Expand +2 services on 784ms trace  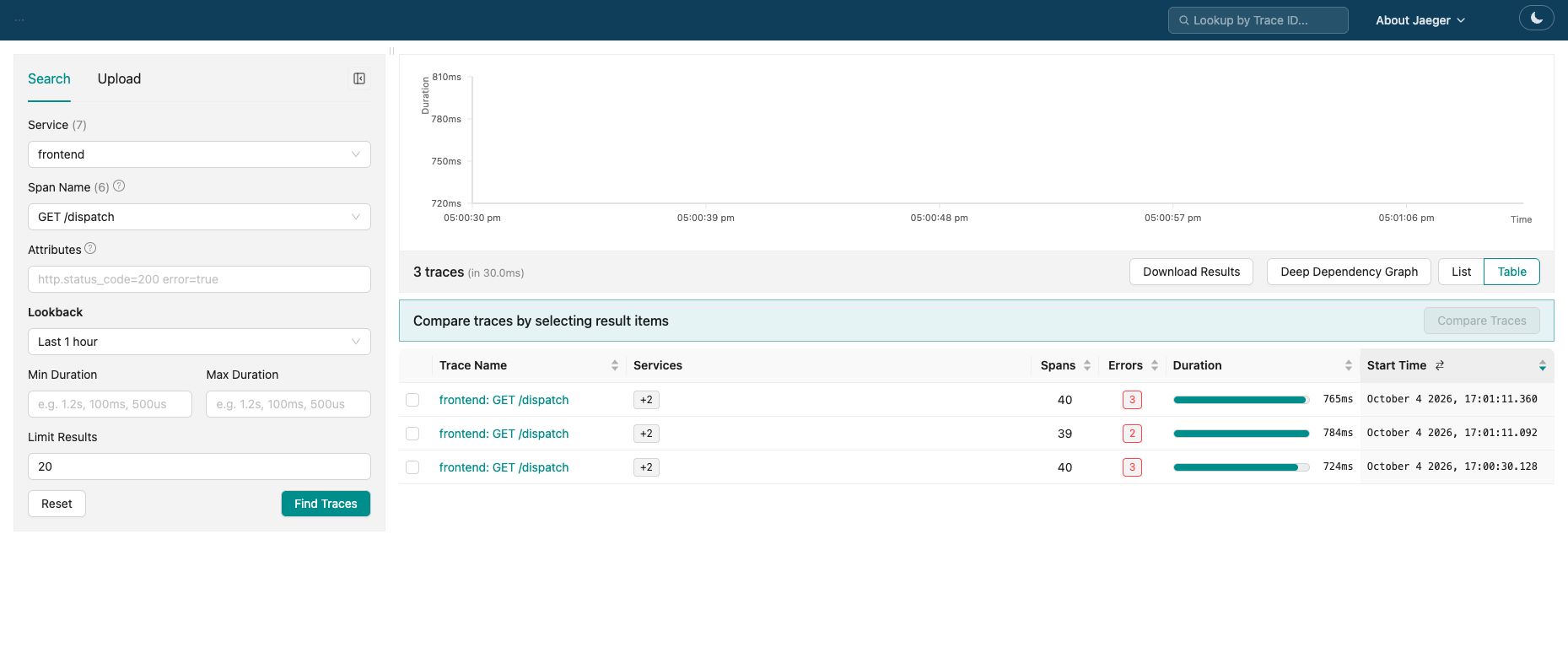[646, 434]
